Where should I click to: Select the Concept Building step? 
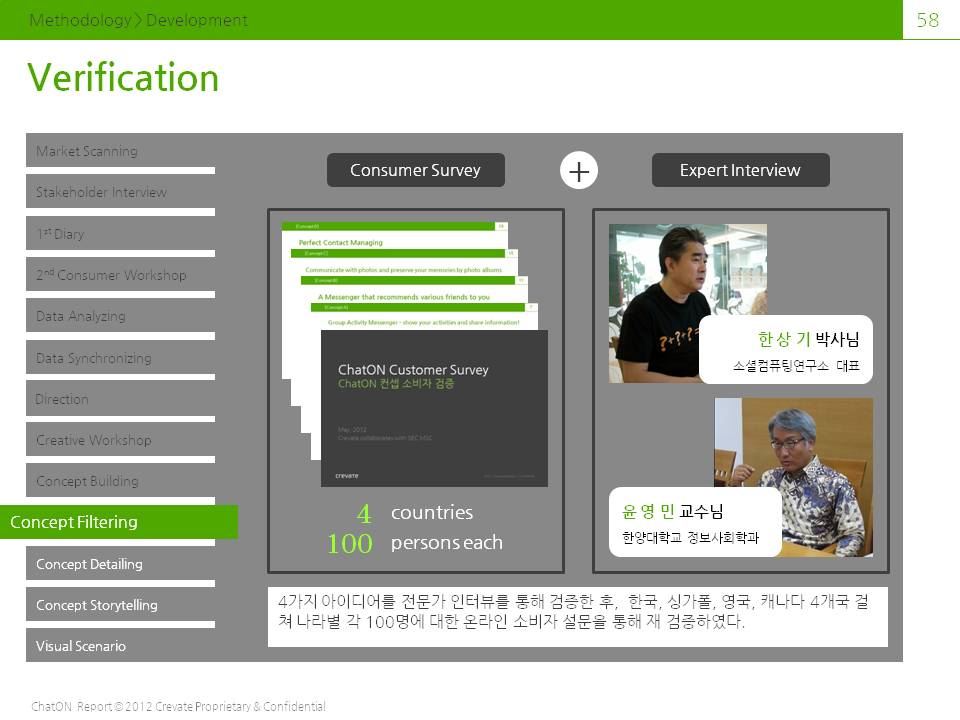[x=120, y=481]
